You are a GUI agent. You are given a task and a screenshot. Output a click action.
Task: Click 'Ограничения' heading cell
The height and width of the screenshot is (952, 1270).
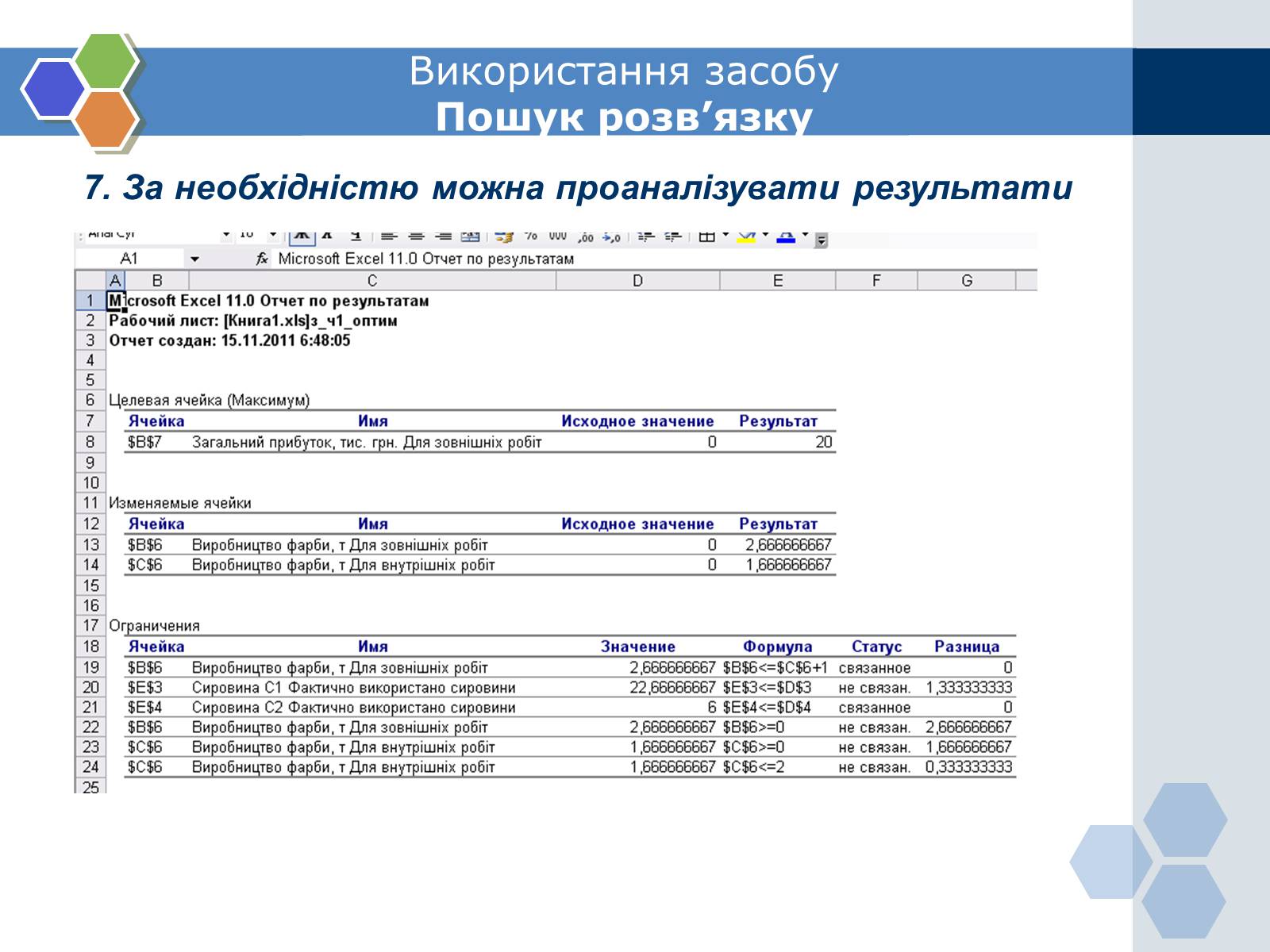tap(154, 626)
